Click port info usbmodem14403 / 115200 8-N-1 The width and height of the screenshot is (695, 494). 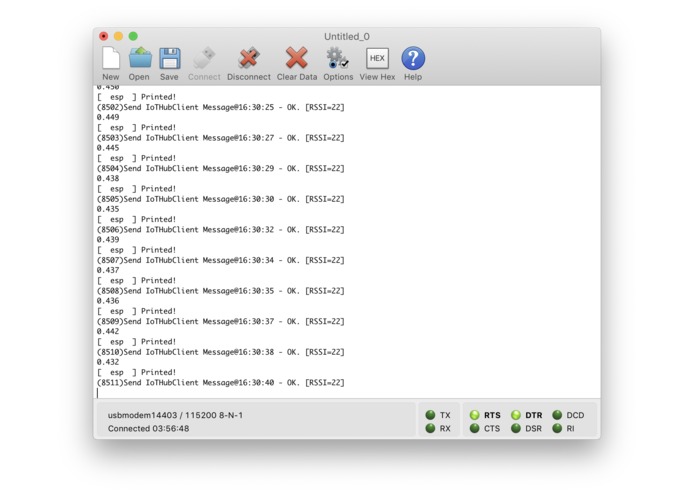click(x=175, y=415)
